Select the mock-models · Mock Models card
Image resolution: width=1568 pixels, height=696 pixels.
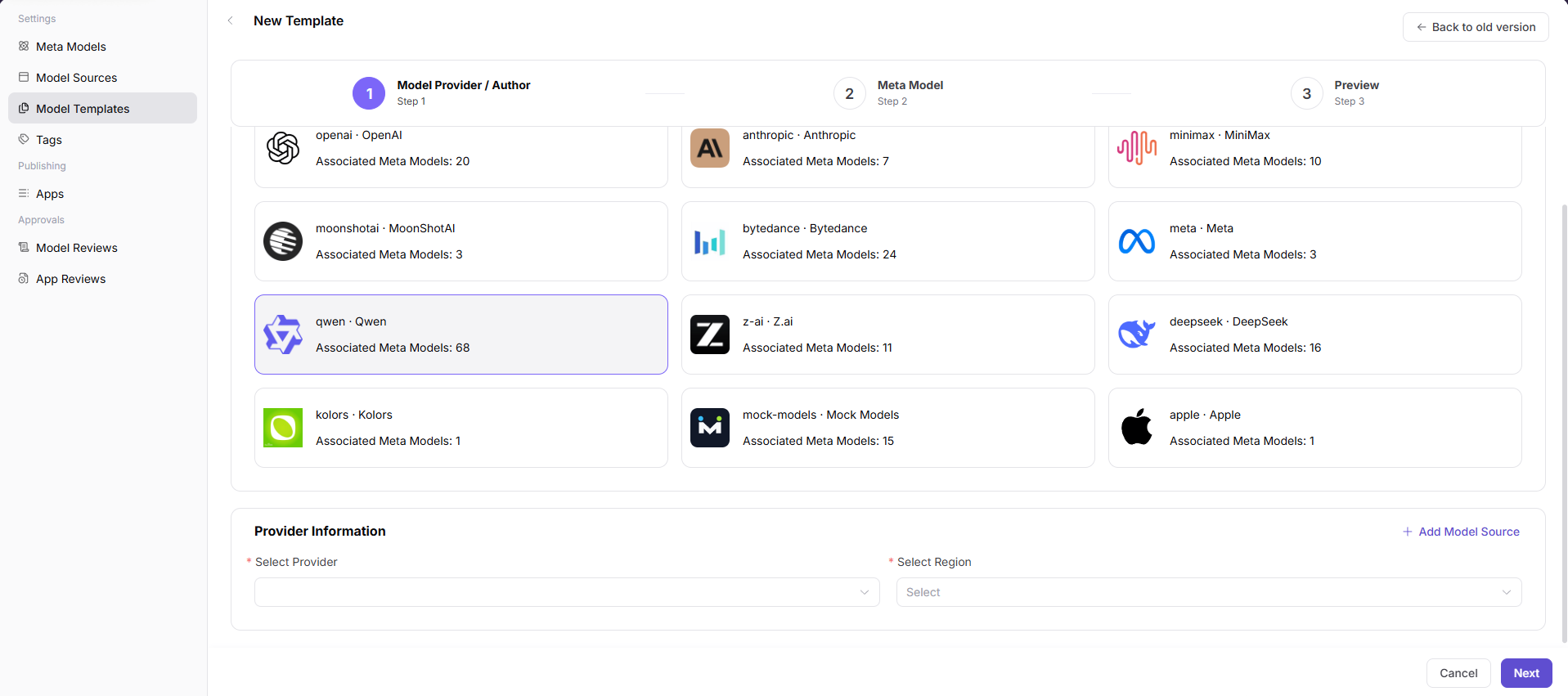point(888,428)
